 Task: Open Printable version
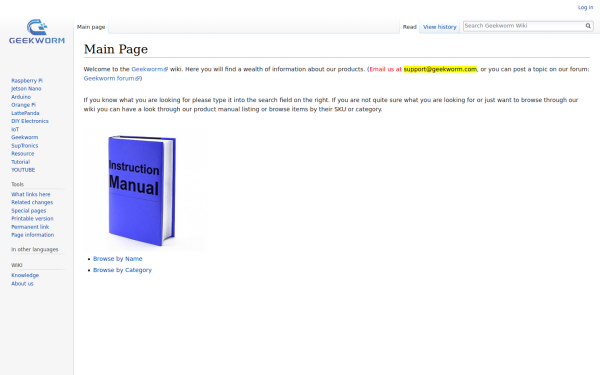pyautogui.click(x=32, y=219)
